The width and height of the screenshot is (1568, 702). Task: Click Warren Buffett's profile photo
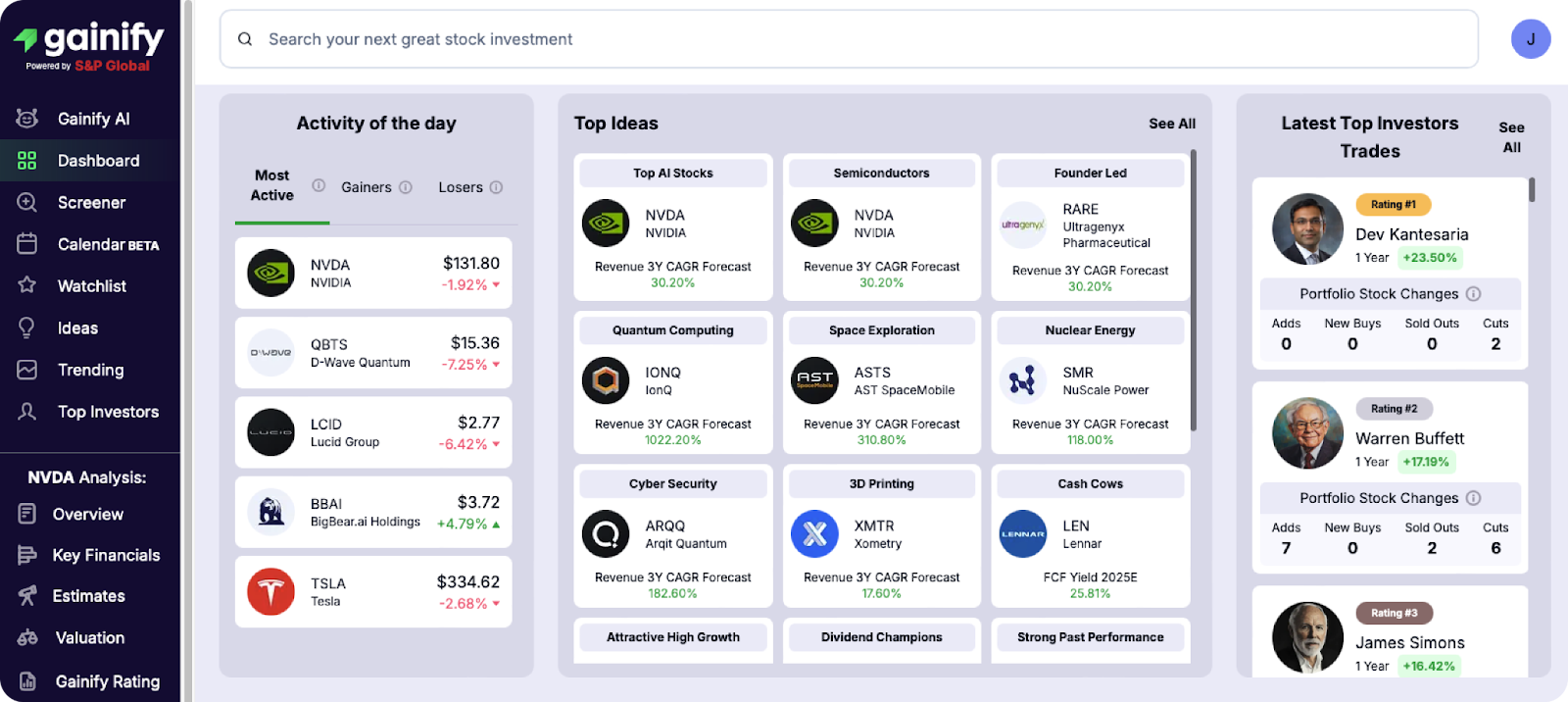click(1307, 433)
